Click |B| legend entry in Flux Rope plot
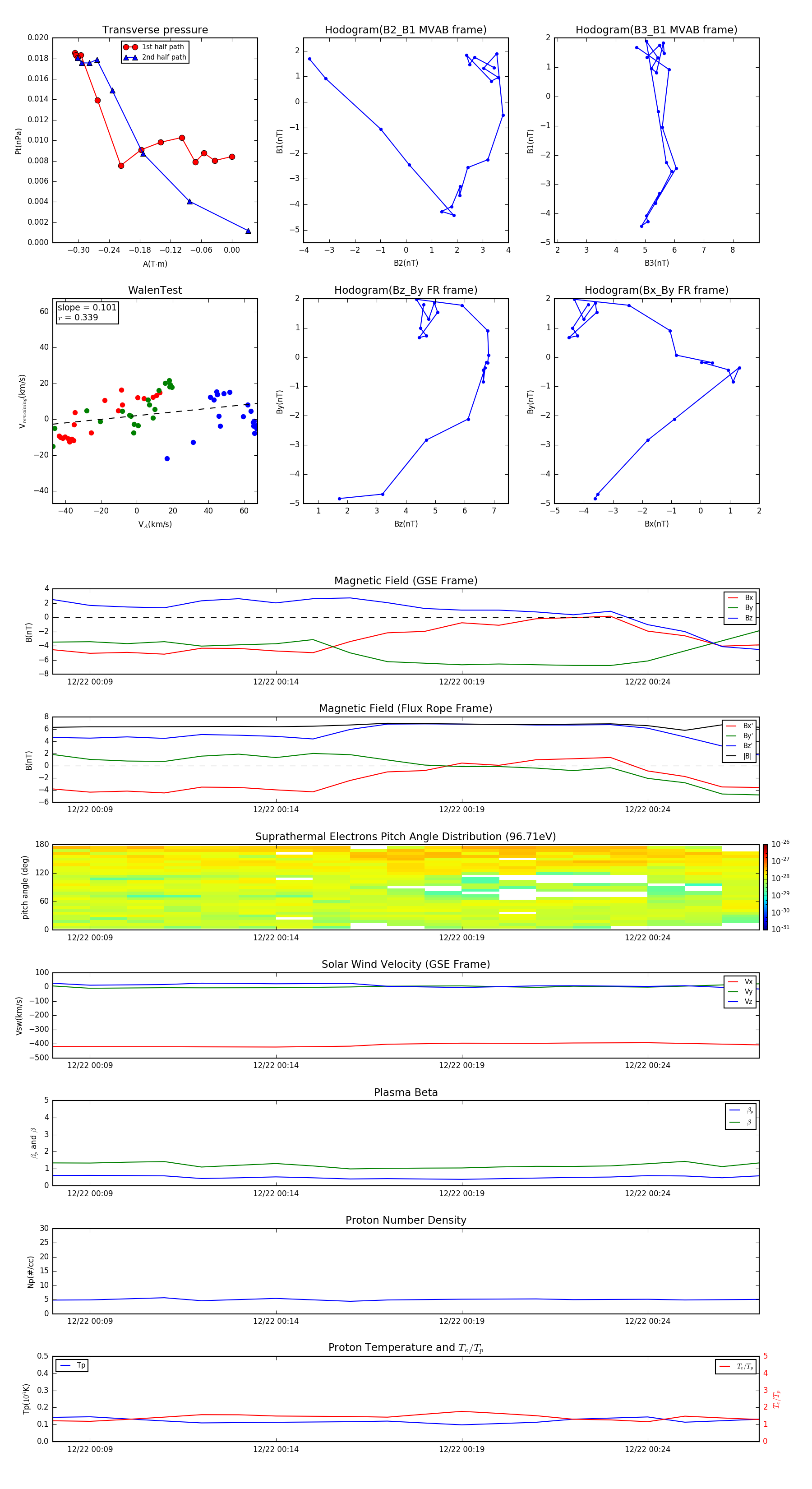This screenshot has width=812, height=1489. (740, 756)
